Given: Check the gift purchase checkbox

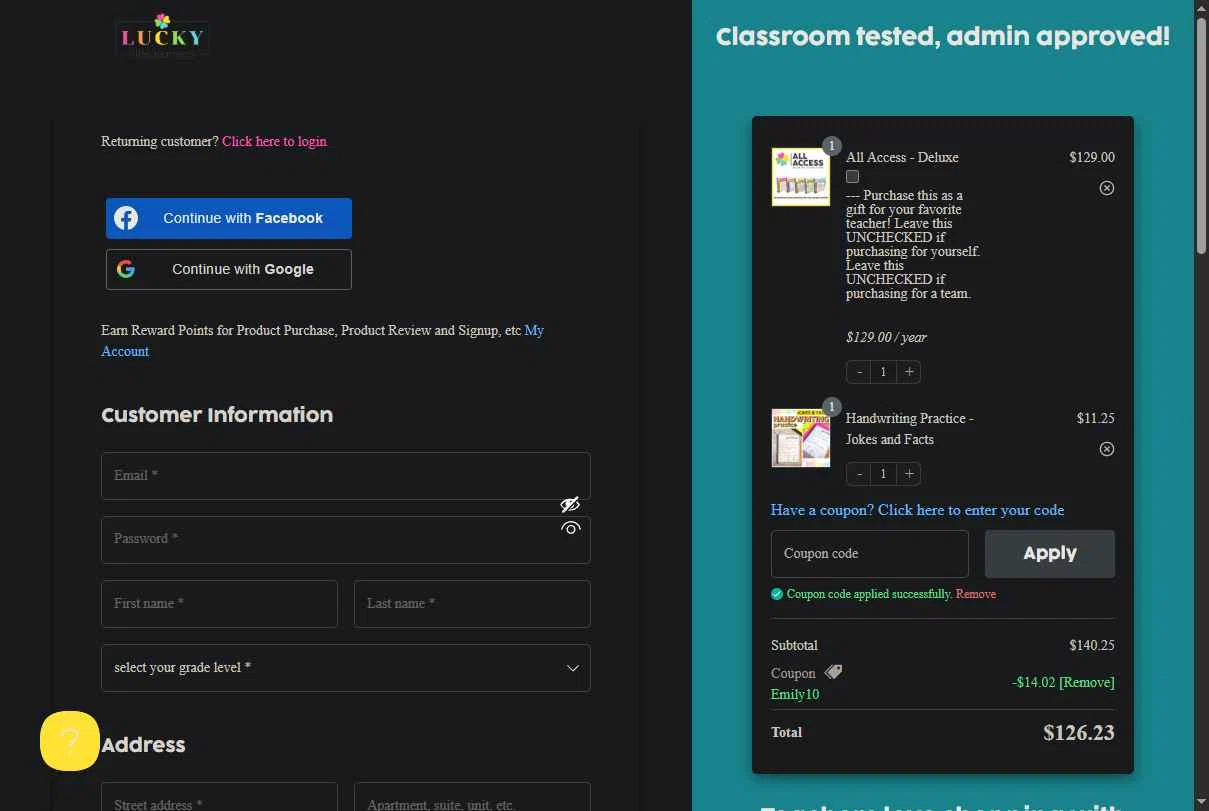Looking at the screenshot, I should pyautogui.click(x=852, y=176).
